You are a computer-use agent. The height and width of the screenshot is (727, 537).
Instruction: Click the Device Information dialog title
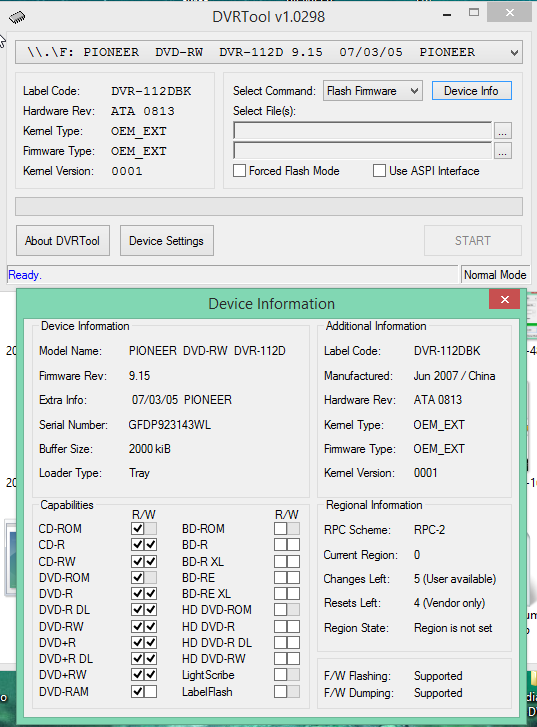pos(271,304)
